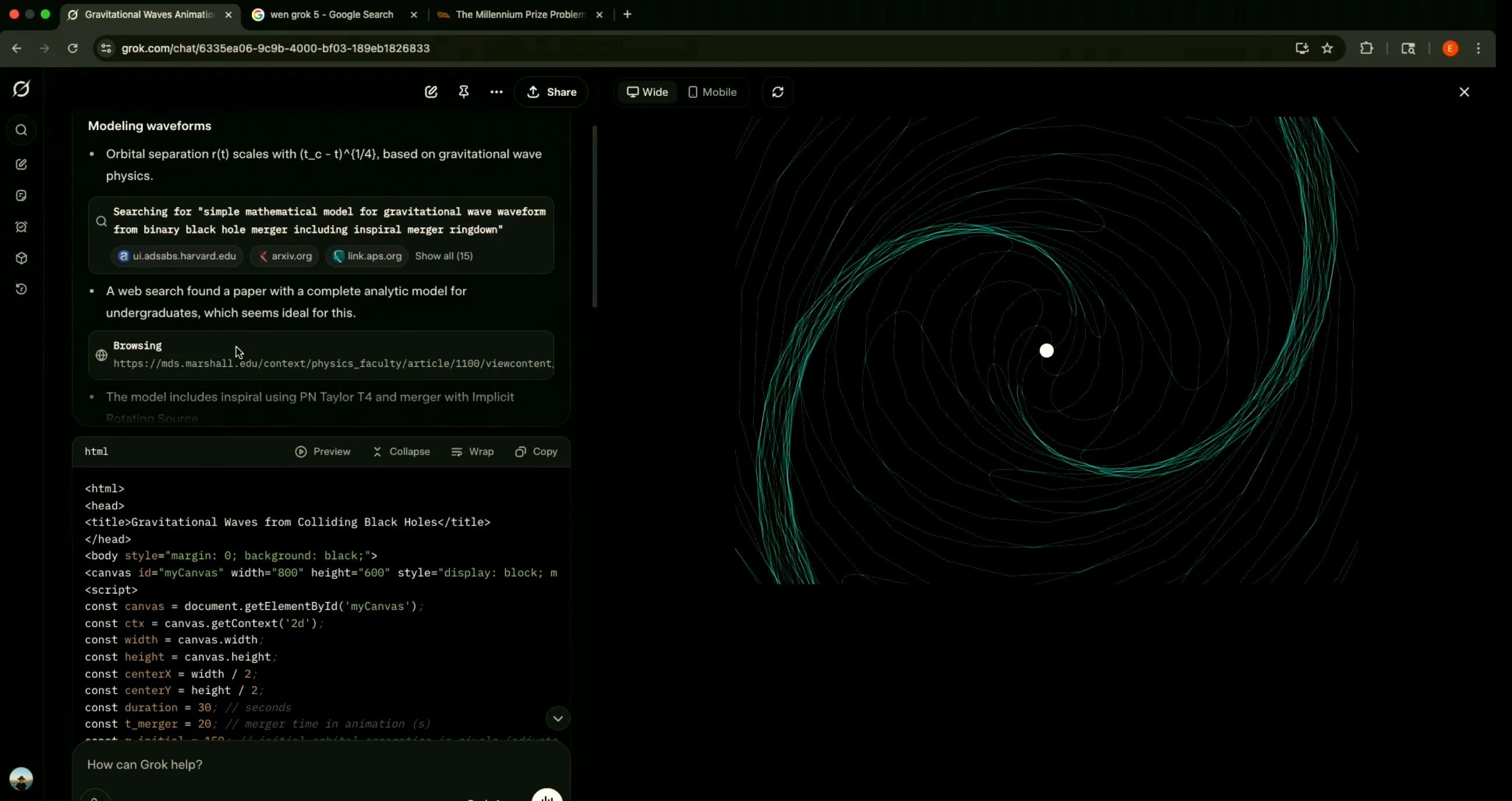Viewport: 1512px width, 801px height.
Task: Install app icon in address bar
Action: coord(1302,48)
